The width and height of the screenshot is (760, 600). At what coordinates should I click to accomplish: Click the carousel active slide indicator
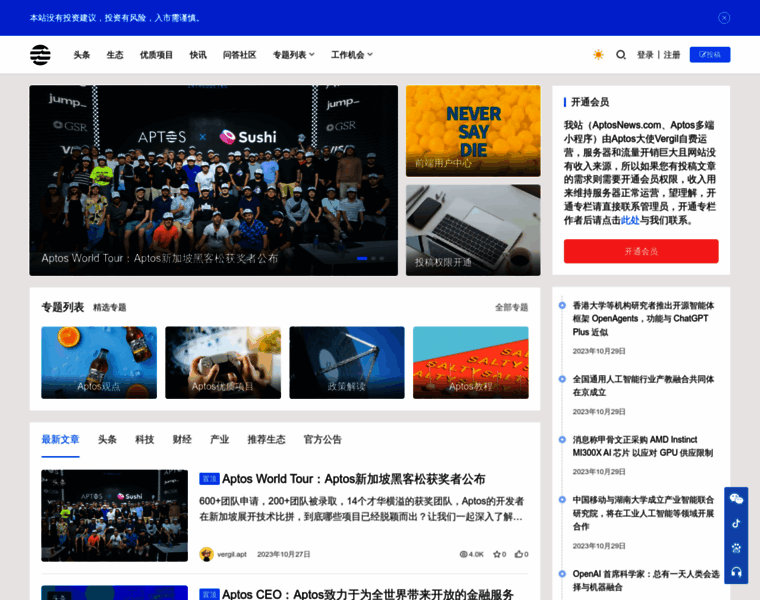[x=362, y=258]
